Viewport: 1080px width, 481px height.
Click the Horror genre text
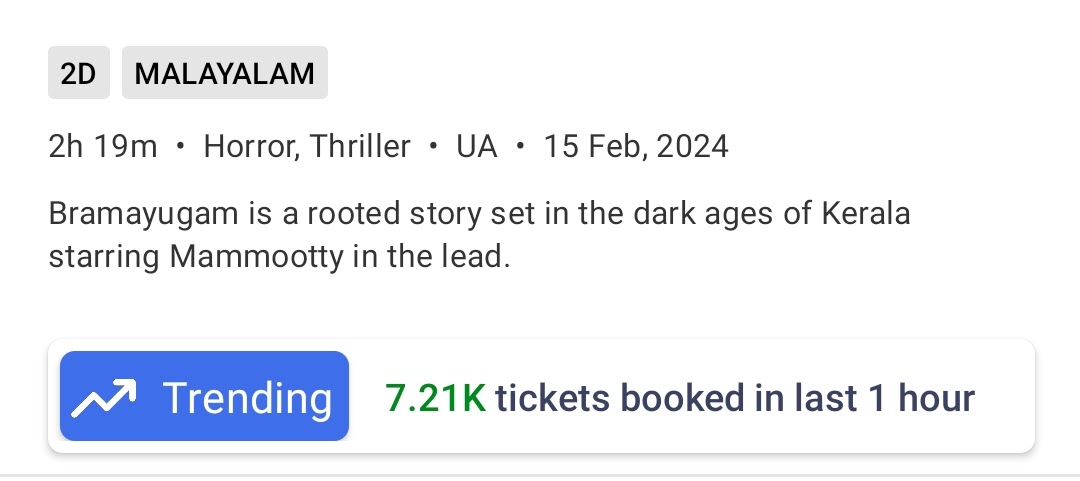249,147
